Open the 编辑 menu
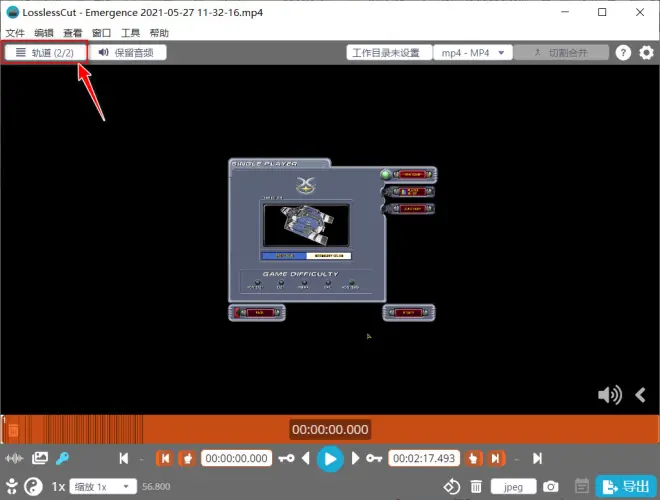The image size is (660, 500). (x=44, y=33)
